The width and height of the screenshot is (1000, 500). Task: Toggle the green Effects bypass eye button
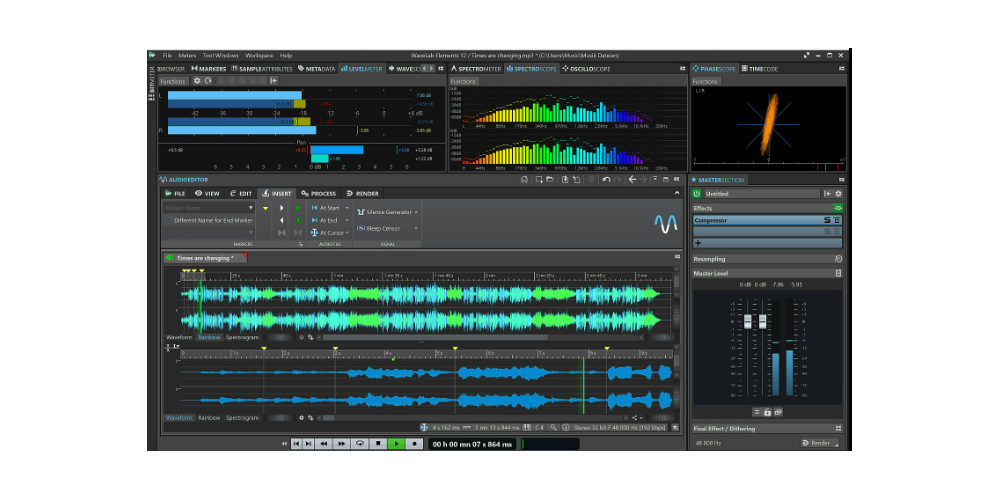tap(837, 208)
